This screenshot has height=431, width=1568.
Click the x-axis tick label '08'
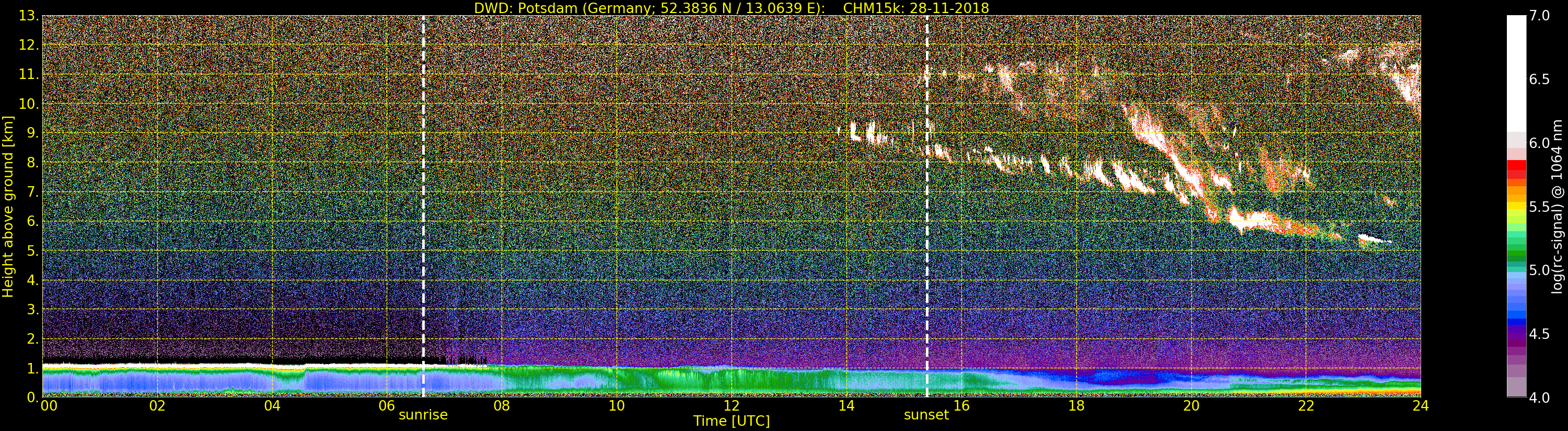[x=502, y=406]
